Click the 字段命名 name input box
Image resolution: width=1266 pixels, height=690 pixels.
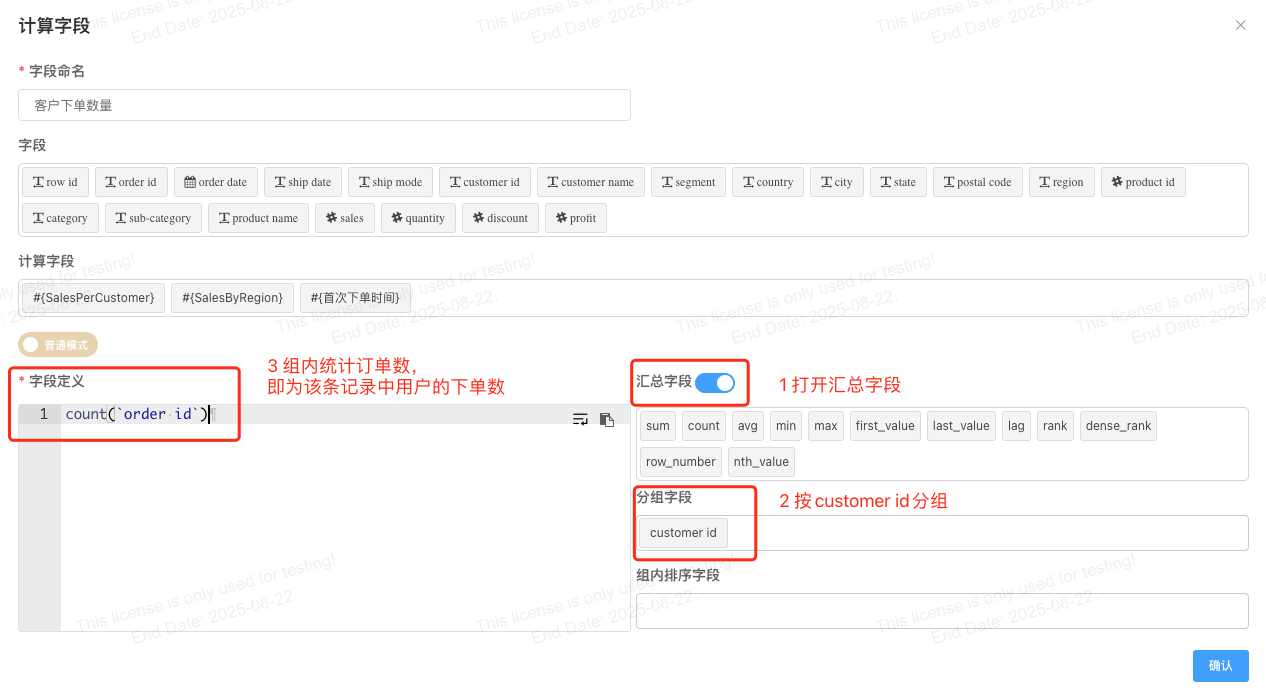click(324, 105)
